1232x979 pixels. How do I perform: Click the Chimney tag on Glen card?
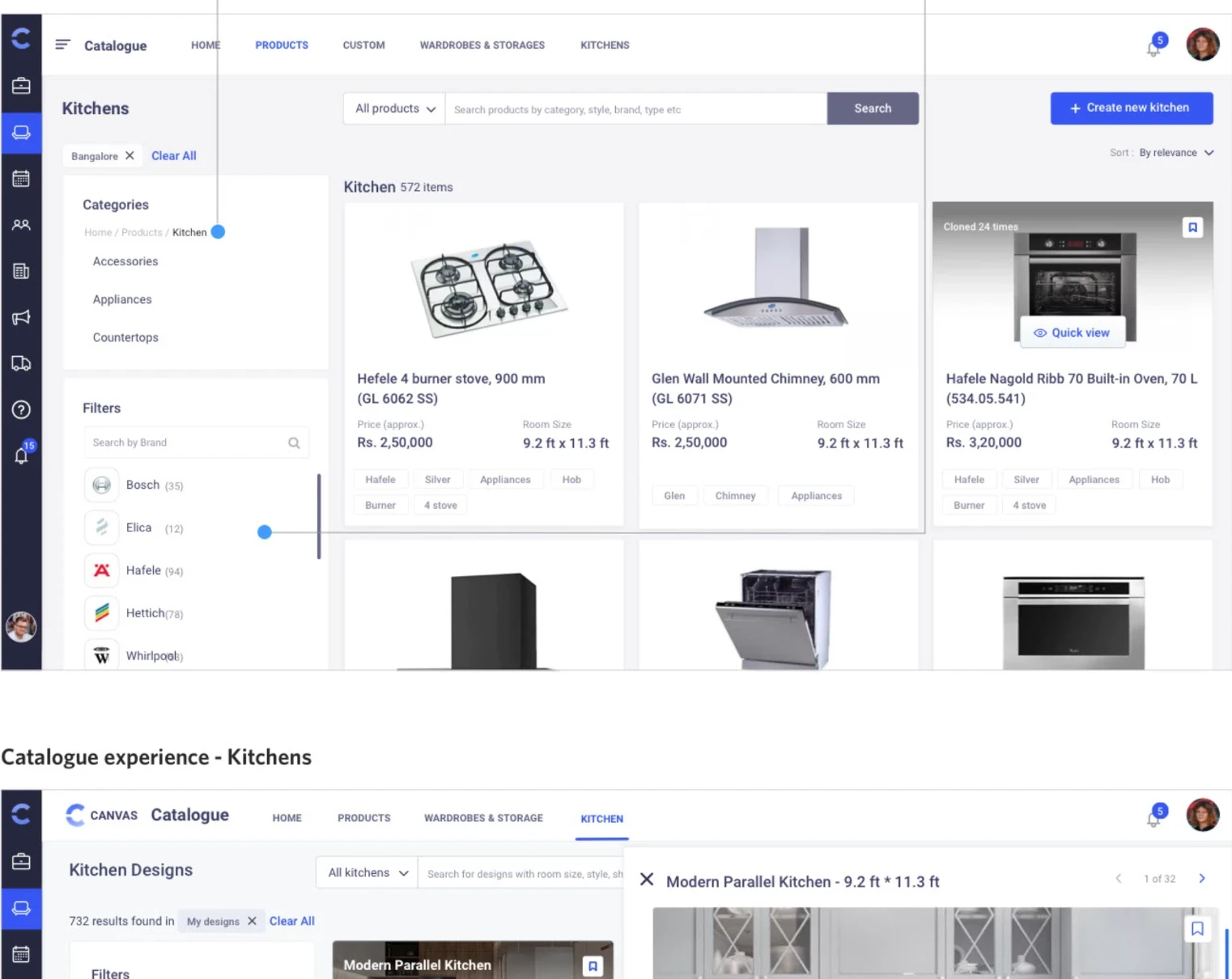tap(735, 496)
